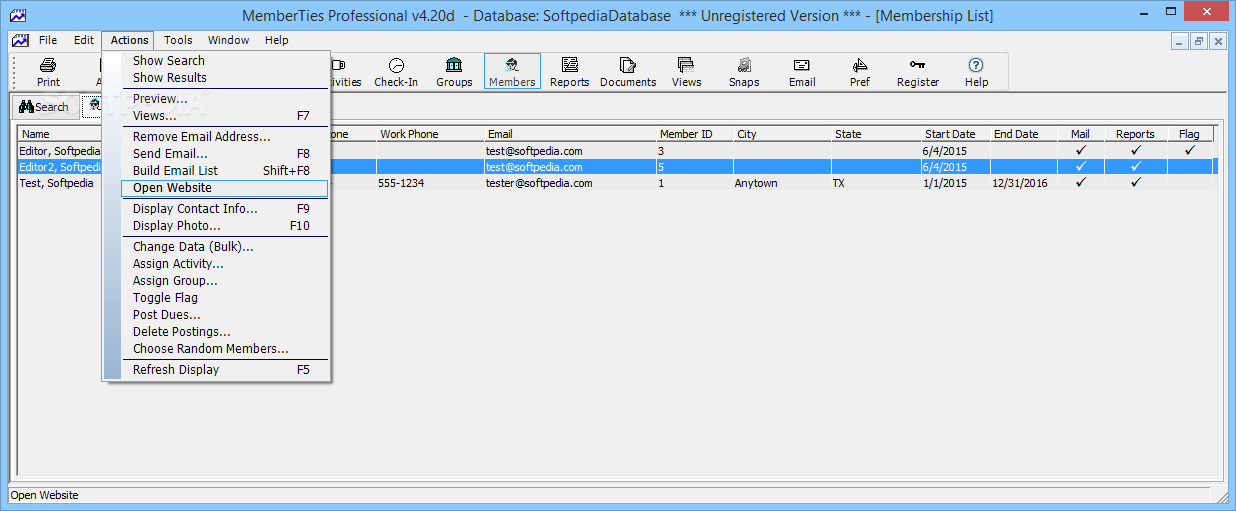Viewport: 1236px width, 511px height.
Task: Select Delete Postings... menu entry
Action: (x=225, y=332)
